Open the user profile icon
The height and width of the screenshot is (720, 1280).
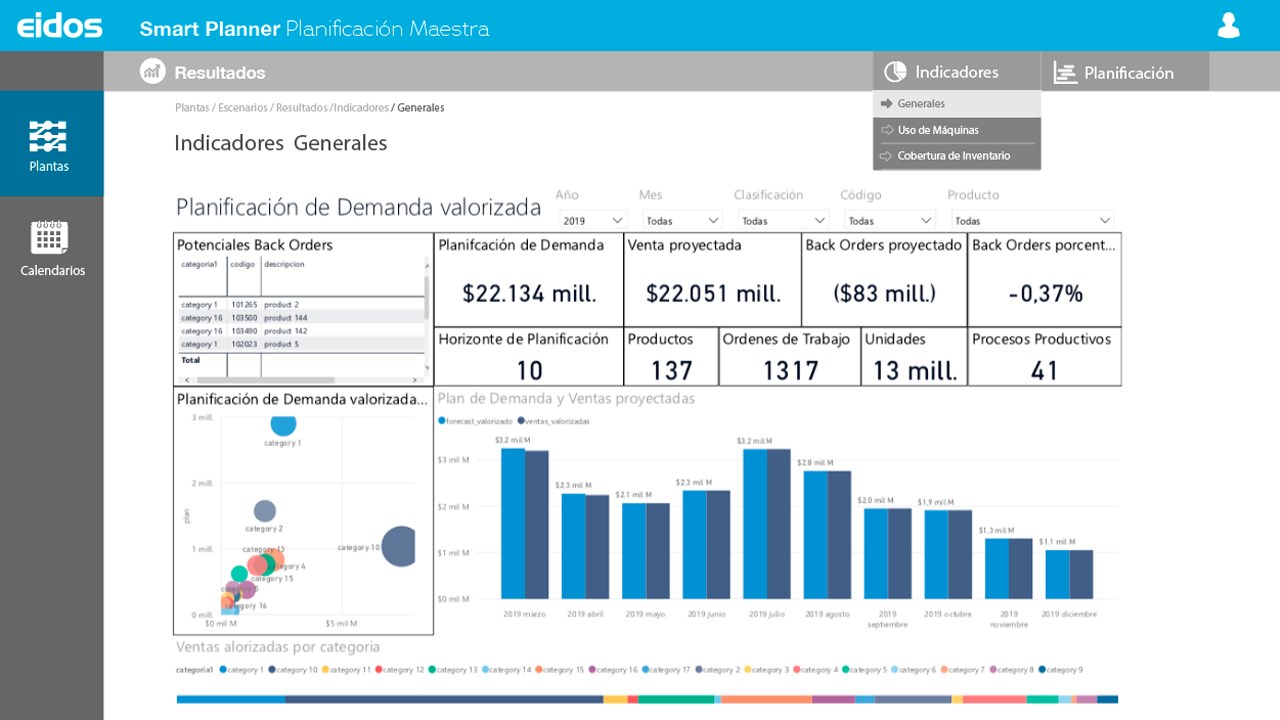(1228, 26)
